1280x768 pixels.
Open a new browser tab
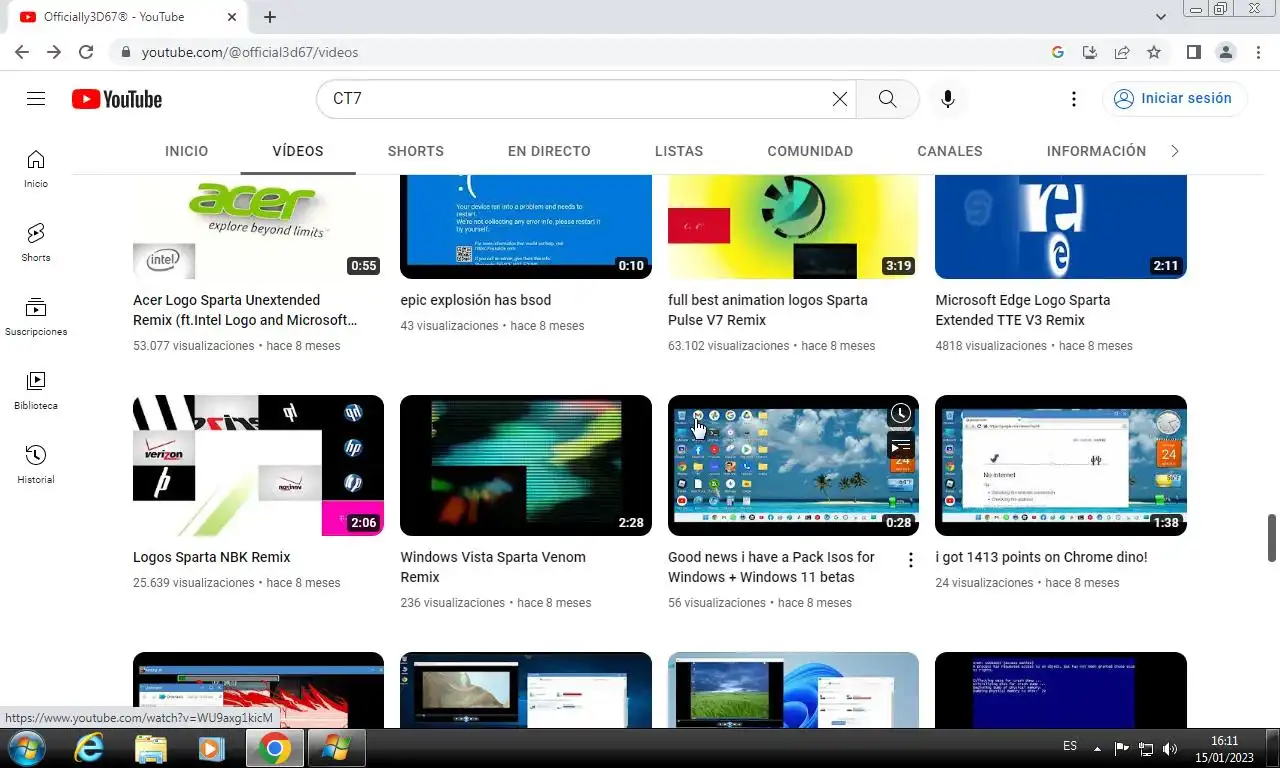pos(270,17)
